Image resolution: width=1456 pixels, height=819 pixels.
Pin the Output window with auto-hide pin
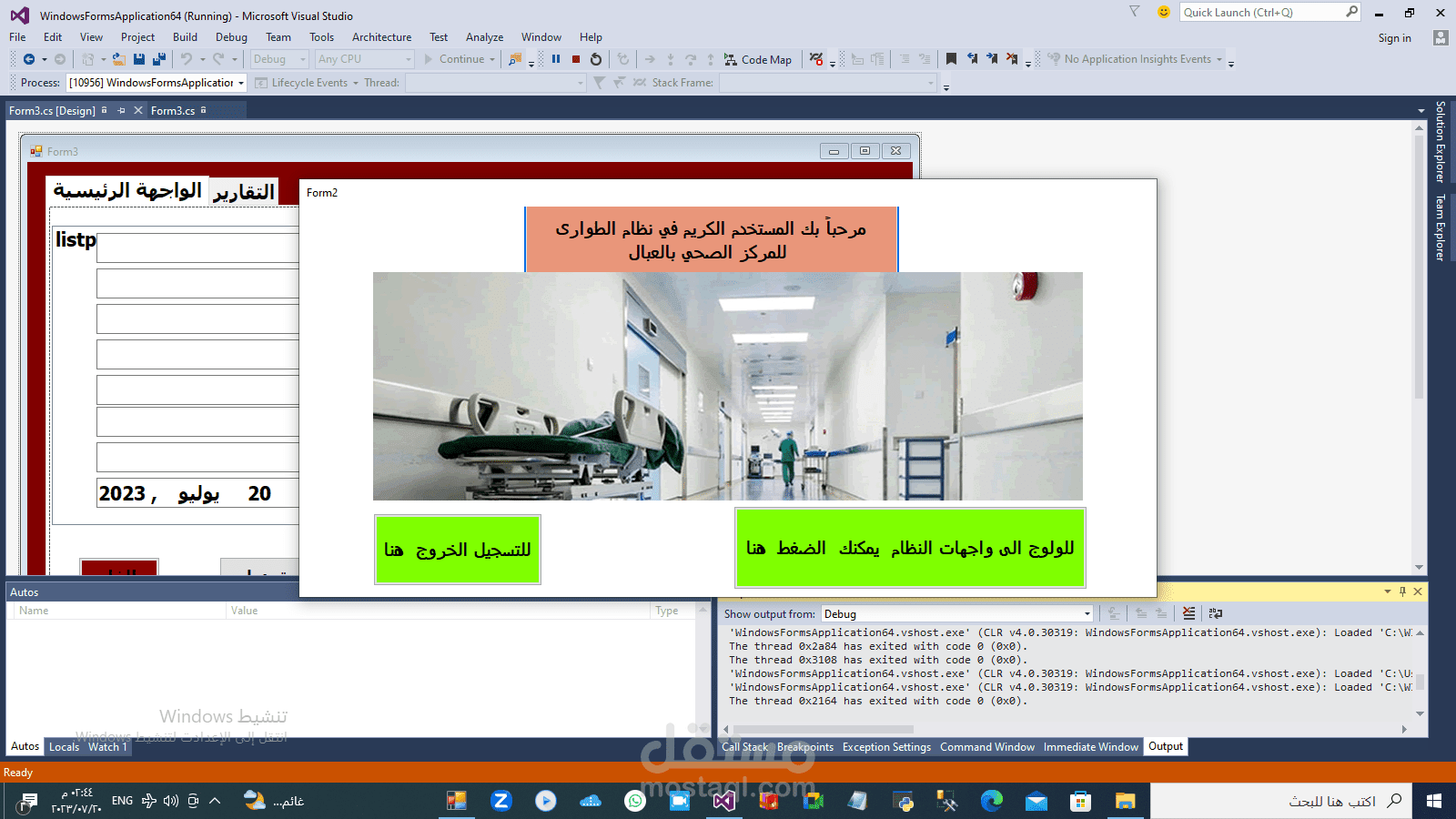tap(1402, 591)
